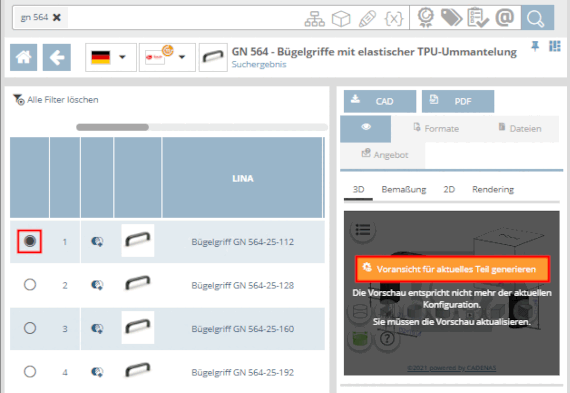Select radio button for row 2 GN 564-25-128
The image size is (570, 393).
coord(30,285)
